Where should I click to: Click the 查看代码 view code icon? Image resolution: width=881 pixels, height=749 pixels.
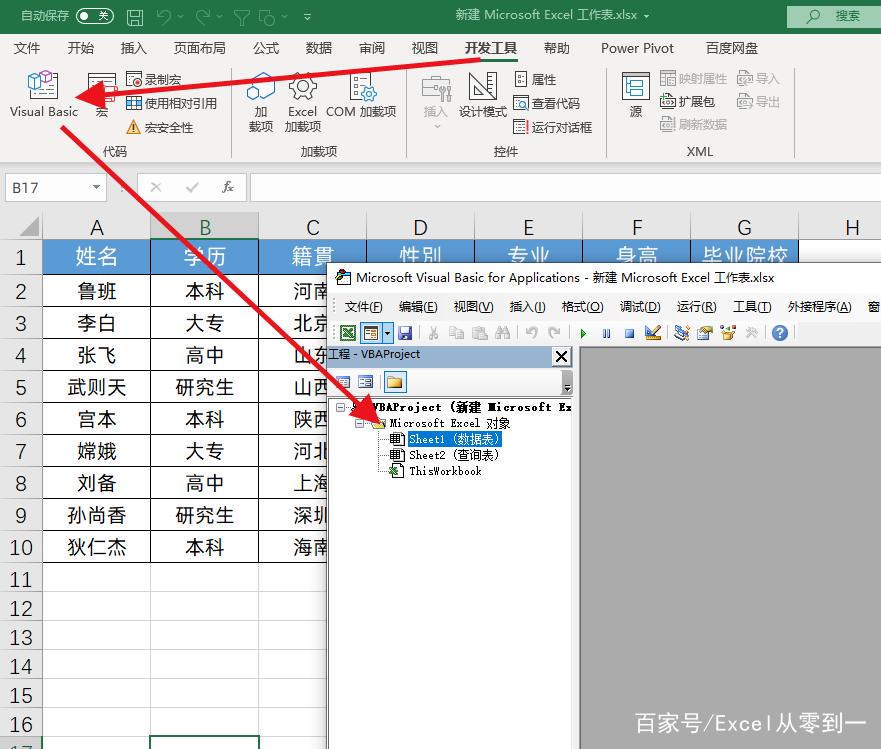coord(521,103)
